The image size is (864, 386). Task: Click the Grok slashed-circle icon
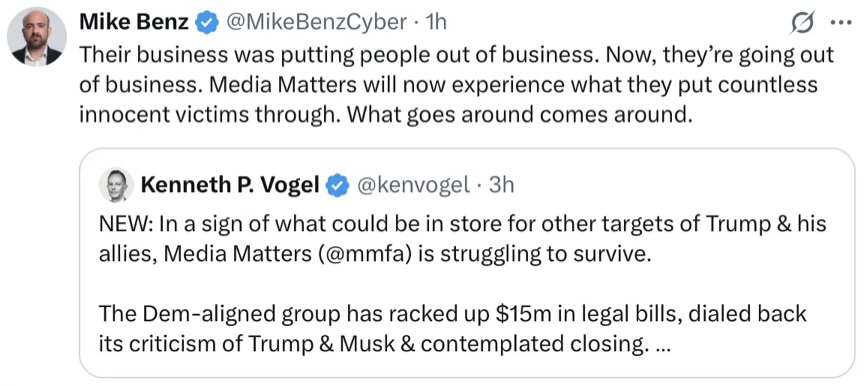pyautogui.click(x=802, y=24)
